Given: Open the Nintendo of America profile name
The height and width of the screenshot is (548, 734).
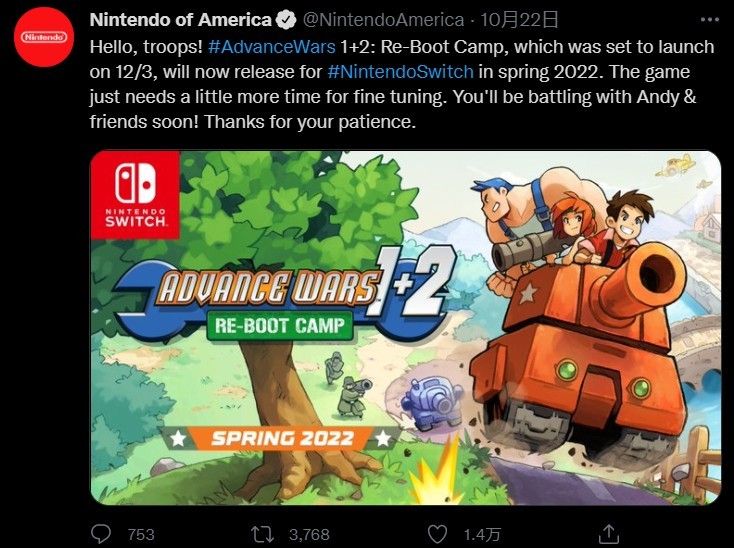Looking at the screenshot, I should click(x=180, y=20).
